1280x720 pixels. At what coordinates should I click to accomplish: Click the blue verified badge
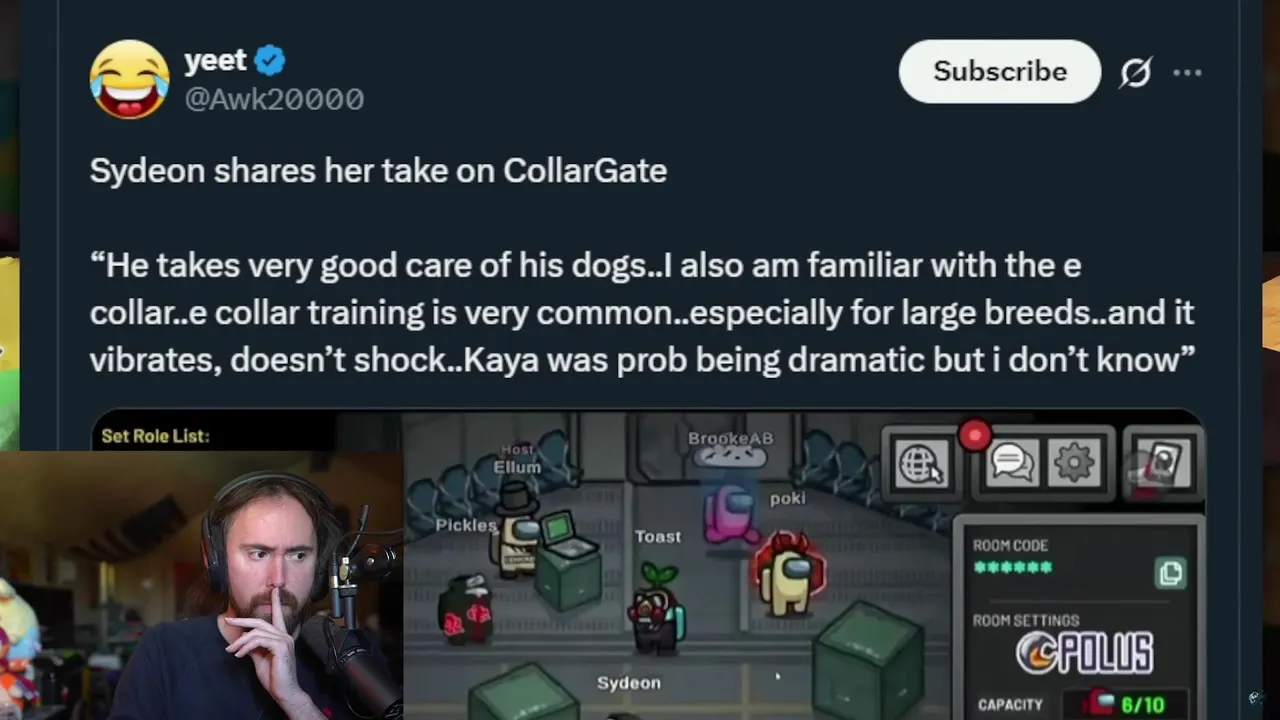point(270,61)
